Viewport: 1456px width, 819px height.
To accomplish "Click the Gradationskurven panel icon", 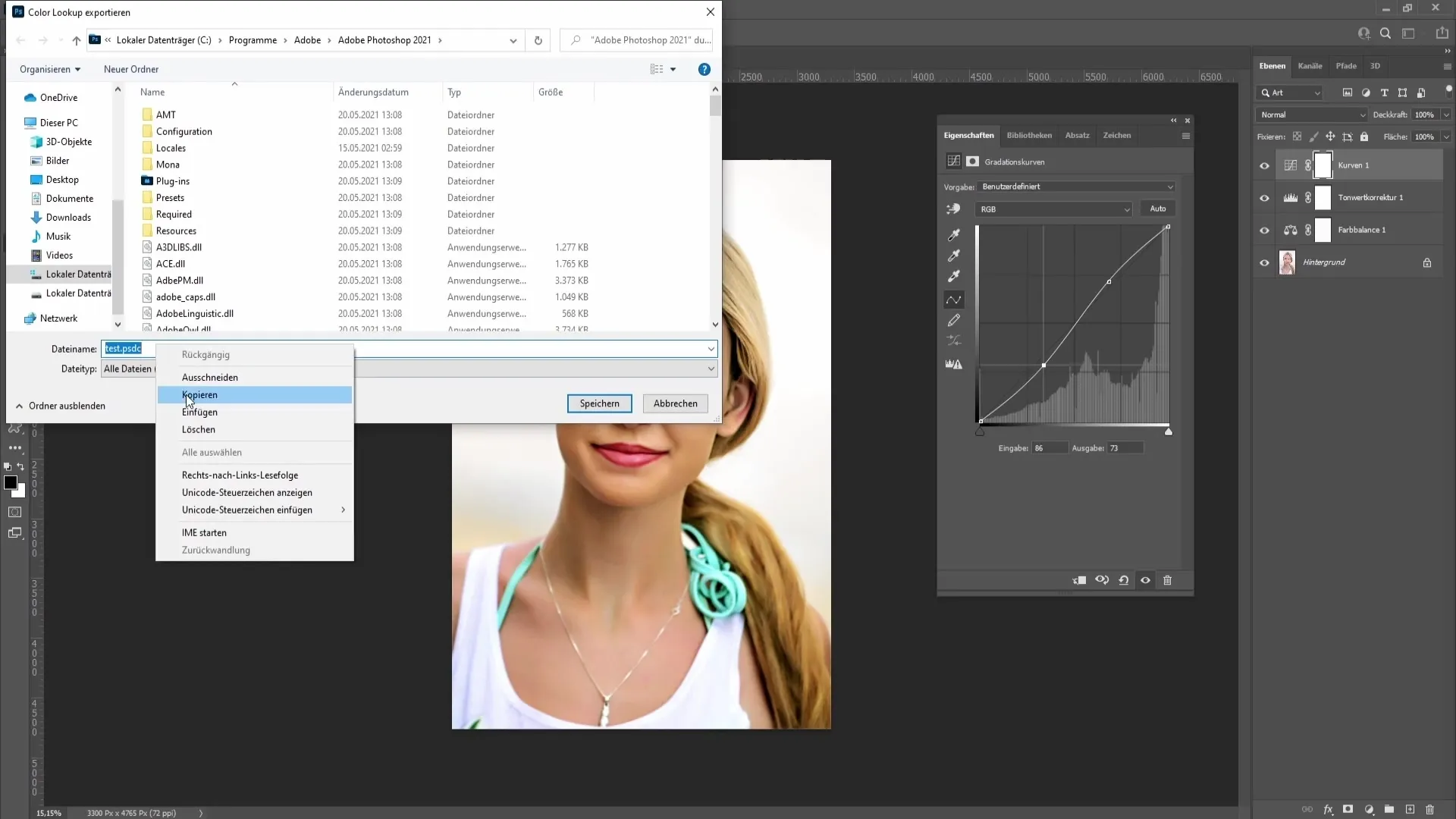I will click(954, 161).
